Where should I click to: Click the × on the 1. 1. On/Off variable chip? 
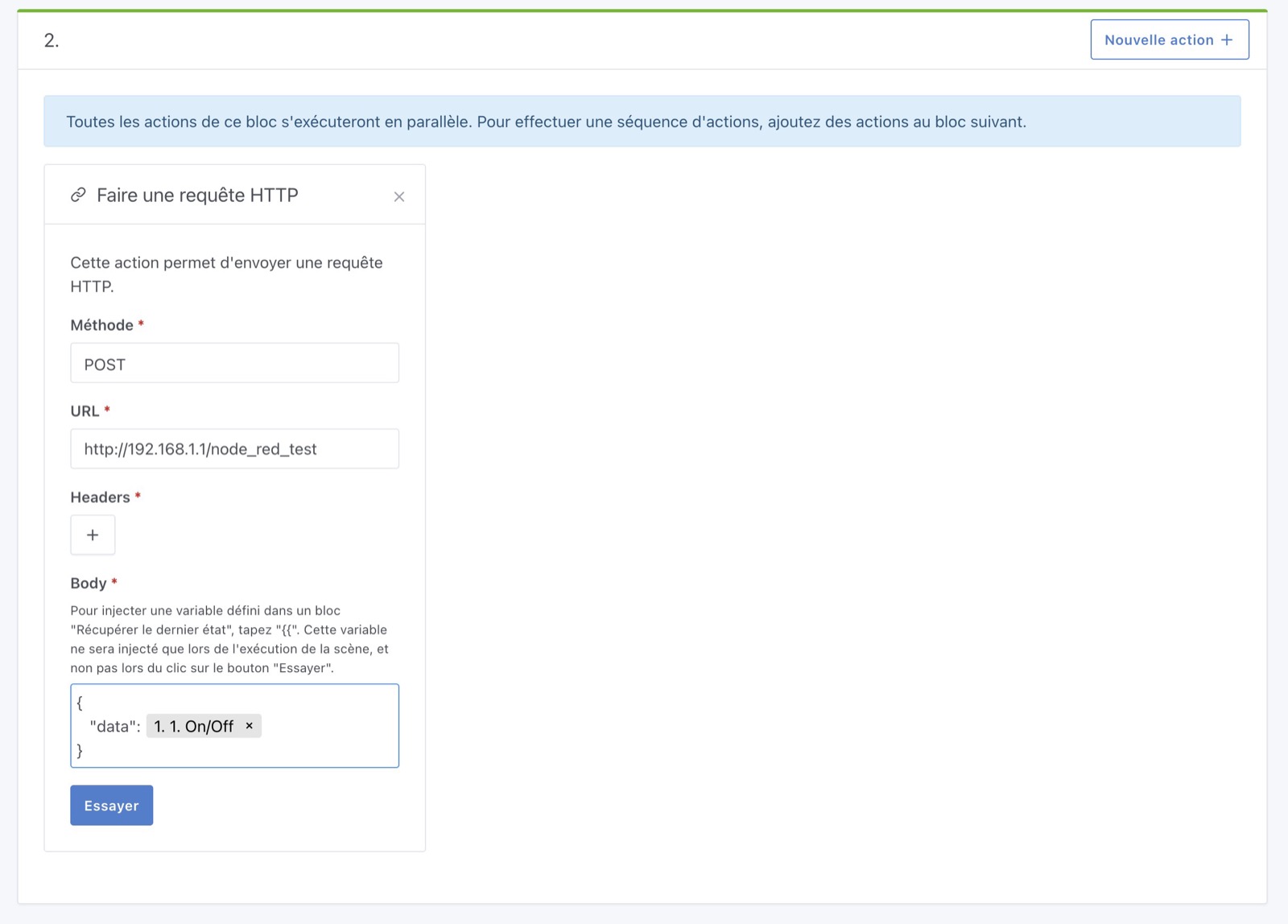[250, 725]
